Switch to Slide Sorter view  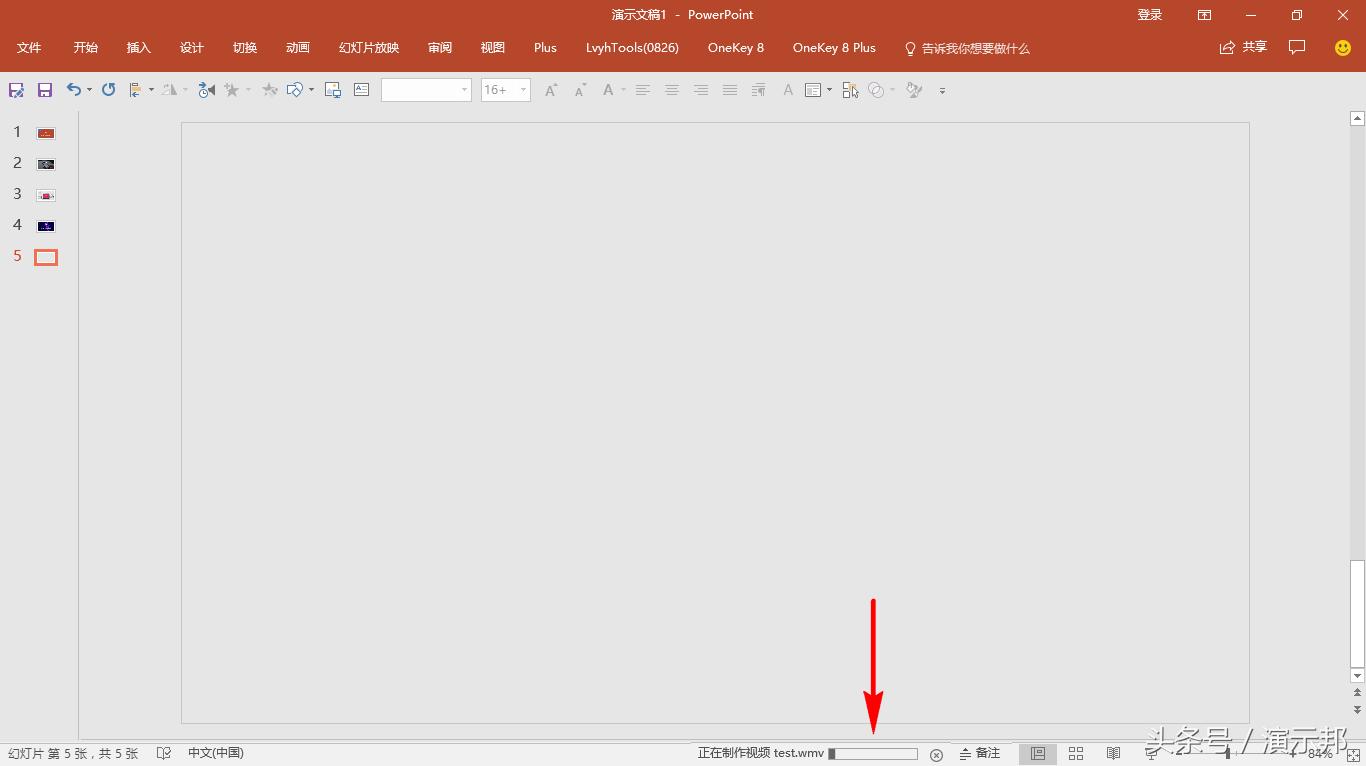click(1076, 754)
